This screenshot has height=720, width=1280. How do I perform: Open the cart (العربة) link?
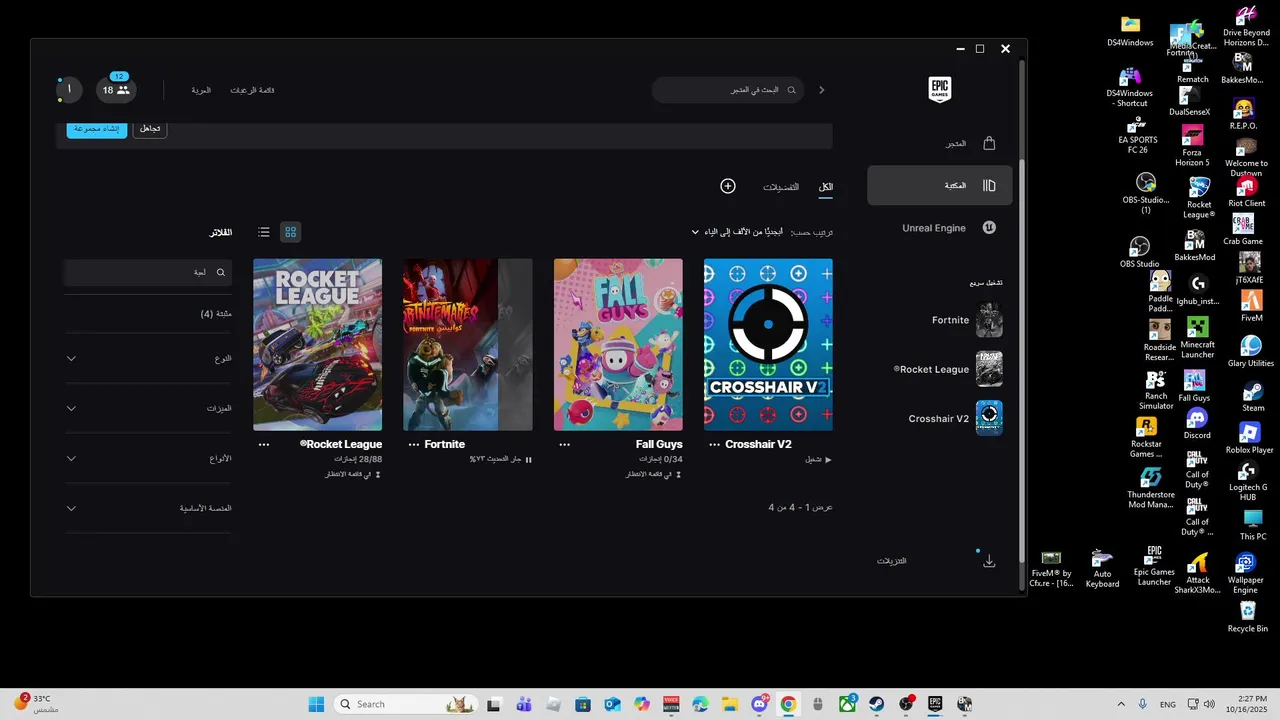[x=201, y=90]
